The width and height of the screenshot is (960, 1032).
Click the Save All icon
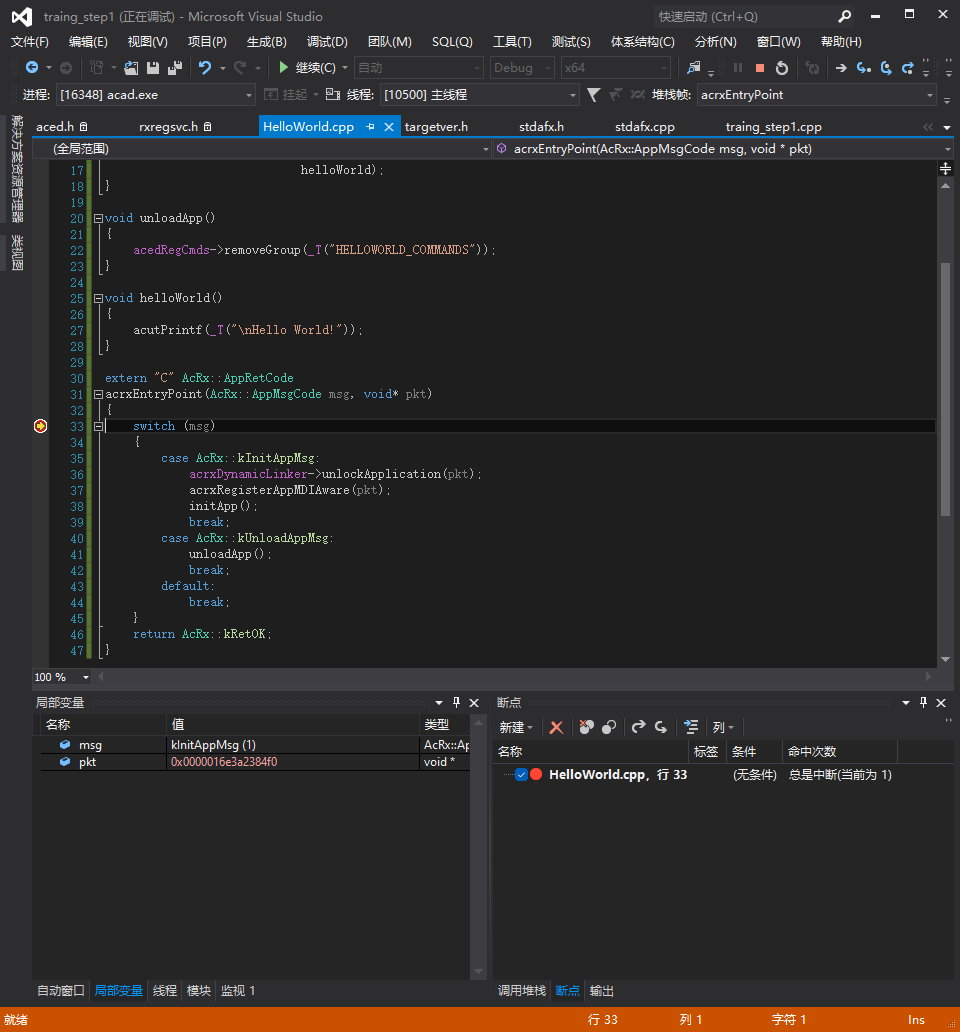[x=175, y=68]
